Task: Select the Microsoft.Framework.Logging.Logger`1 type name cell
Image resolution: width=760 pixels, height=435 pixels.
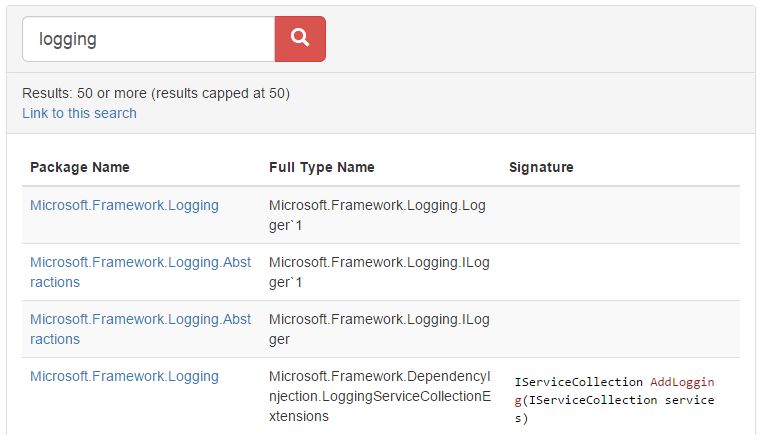Action: (377, 215)
